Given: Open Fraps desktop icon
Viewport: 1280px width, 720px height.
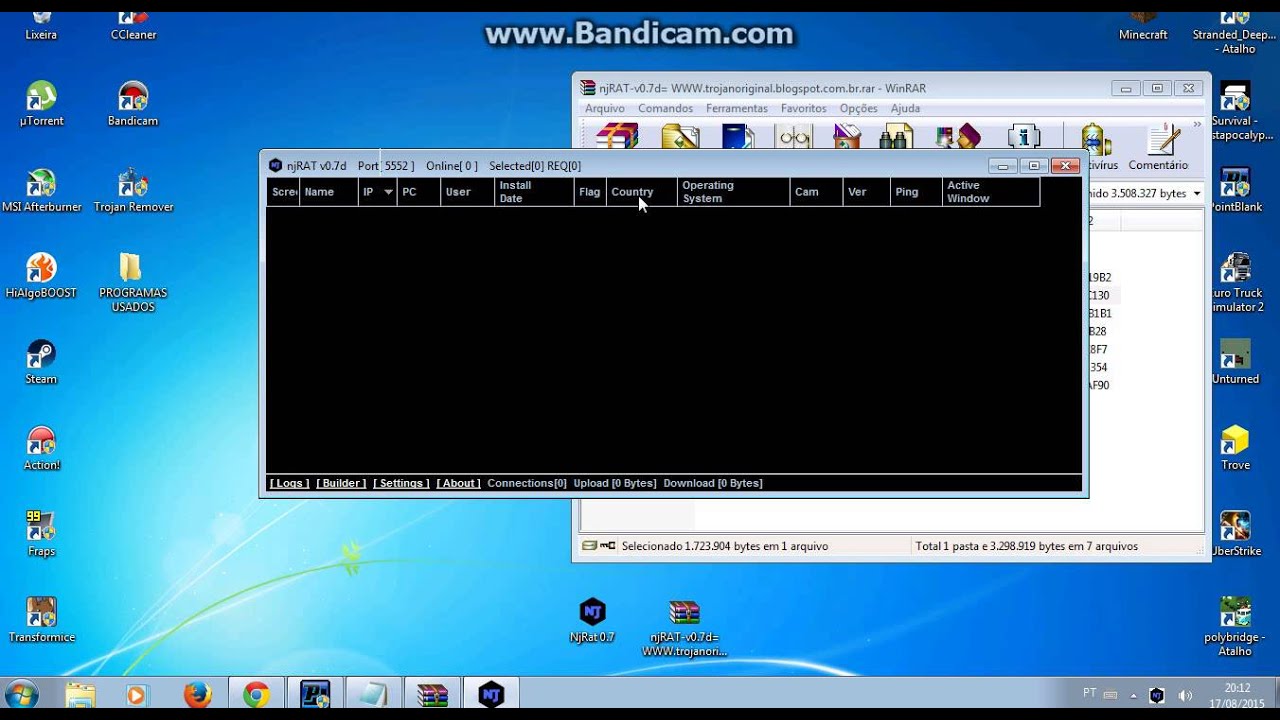Looking at the screenshot, I should (41, 534).
